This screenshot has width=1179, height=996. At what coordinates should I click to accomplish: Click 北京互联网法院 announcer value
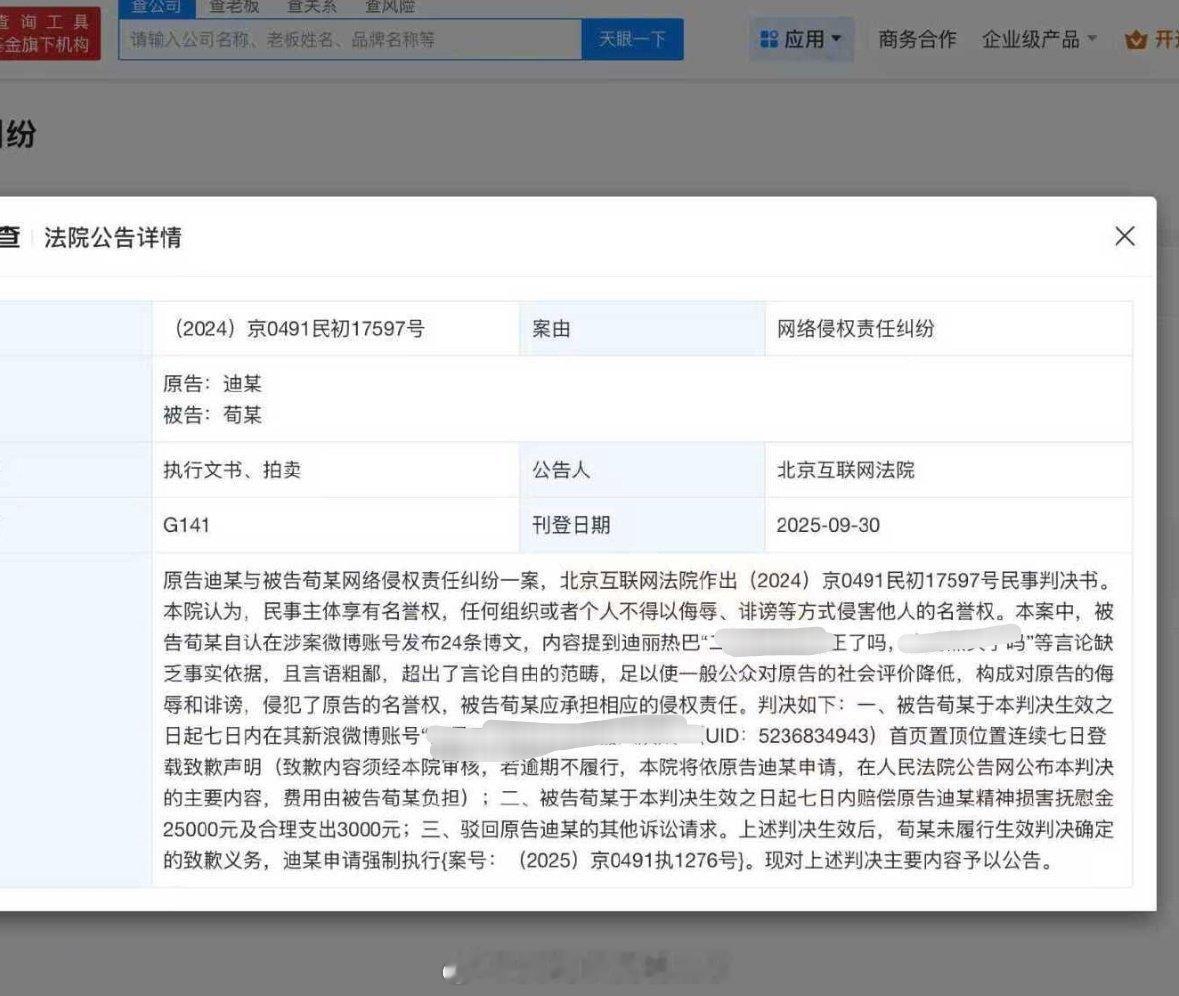(845, 469)
